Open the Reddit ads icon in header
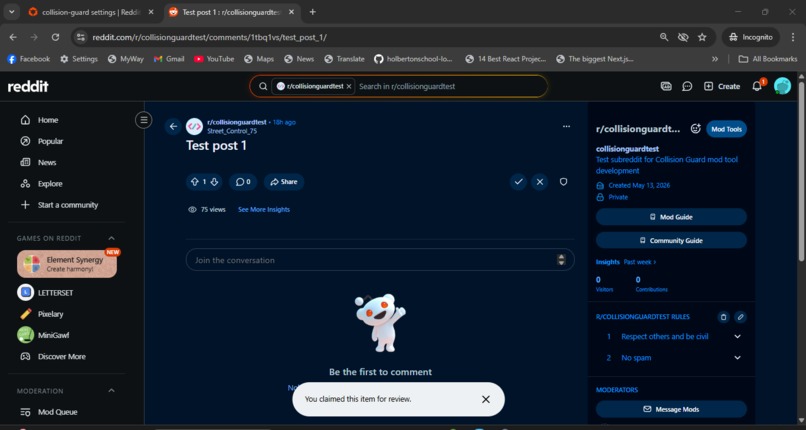Screen dimensions: 806x430 (x=666, y=86)
